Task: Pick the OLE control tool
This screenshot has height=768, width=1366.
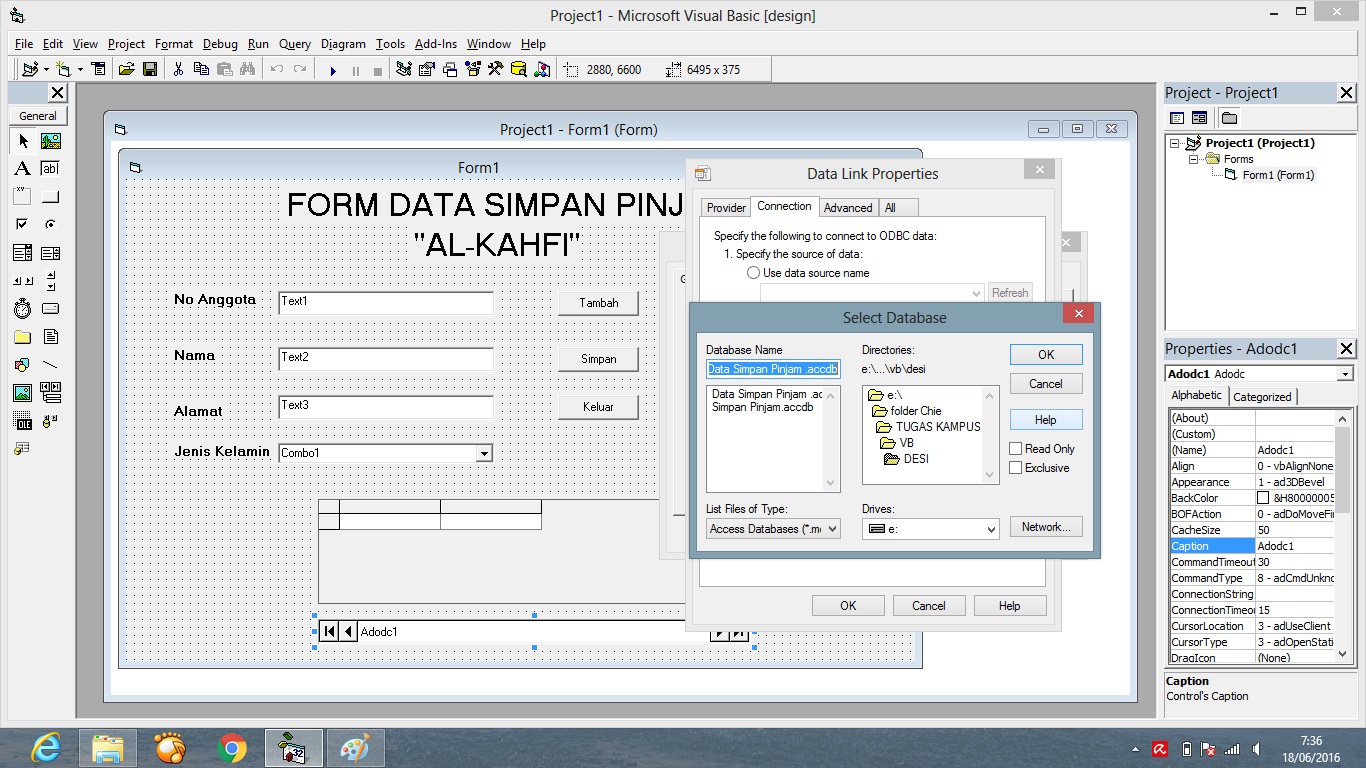Action: tap(23, 421)
